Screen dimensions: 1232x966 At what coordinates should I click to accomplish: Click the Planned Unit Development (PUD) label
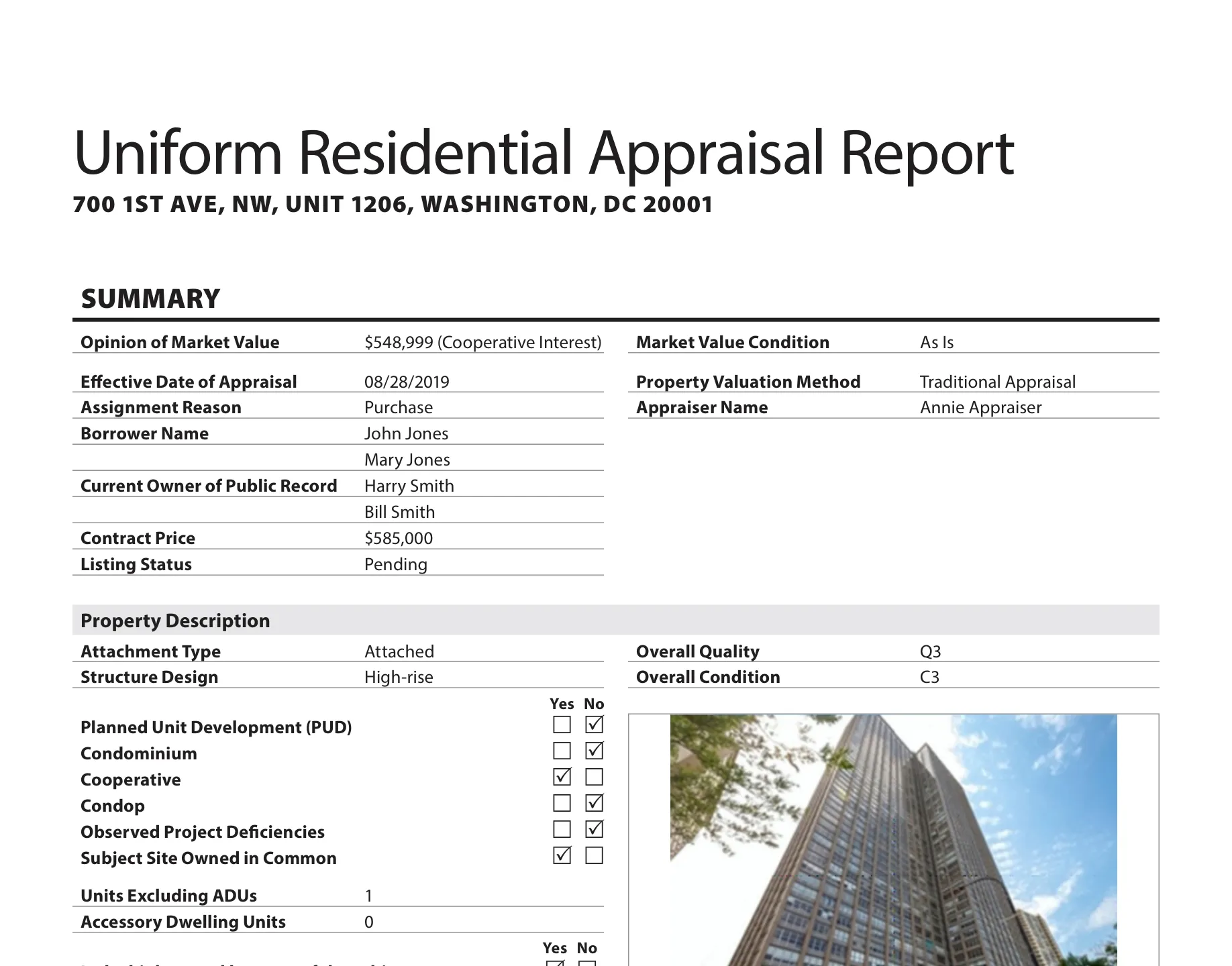[216, 728]
